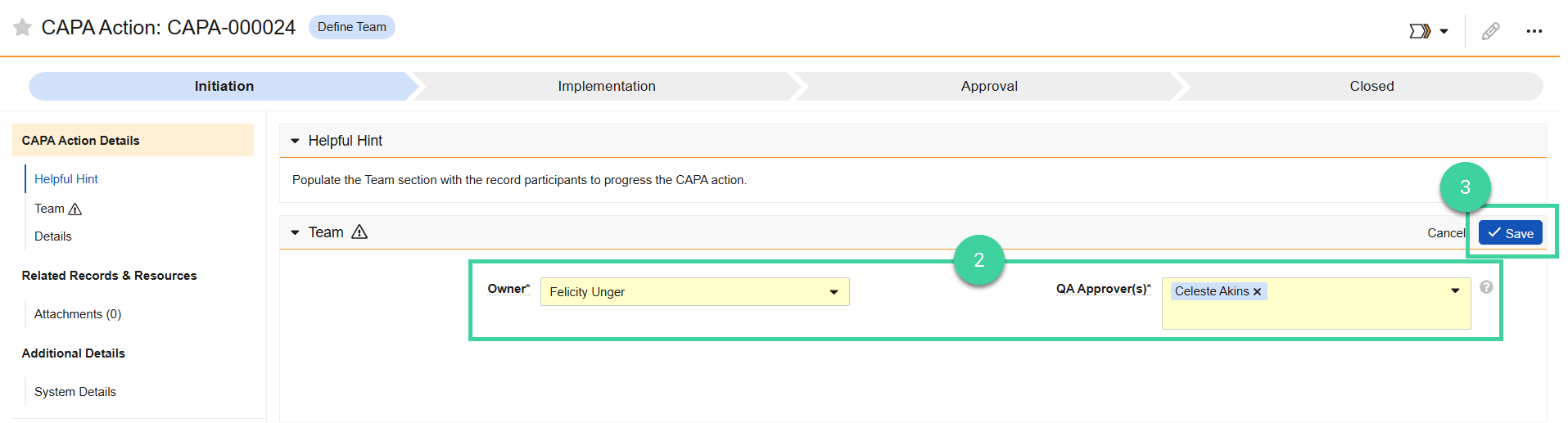Collapse the Helpful Hint section

[296, 142]
